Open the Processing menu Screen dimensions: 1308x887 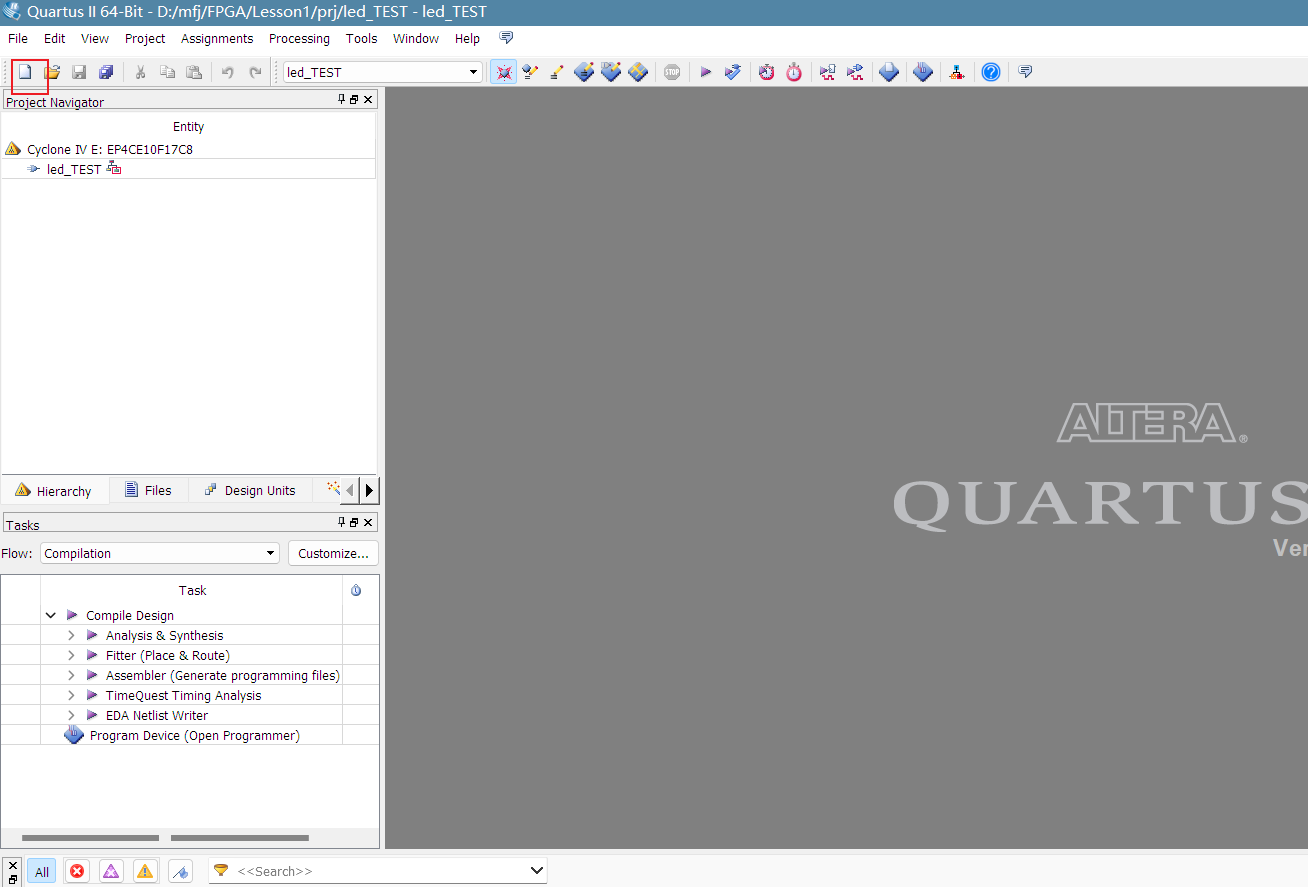coord(299,38)
